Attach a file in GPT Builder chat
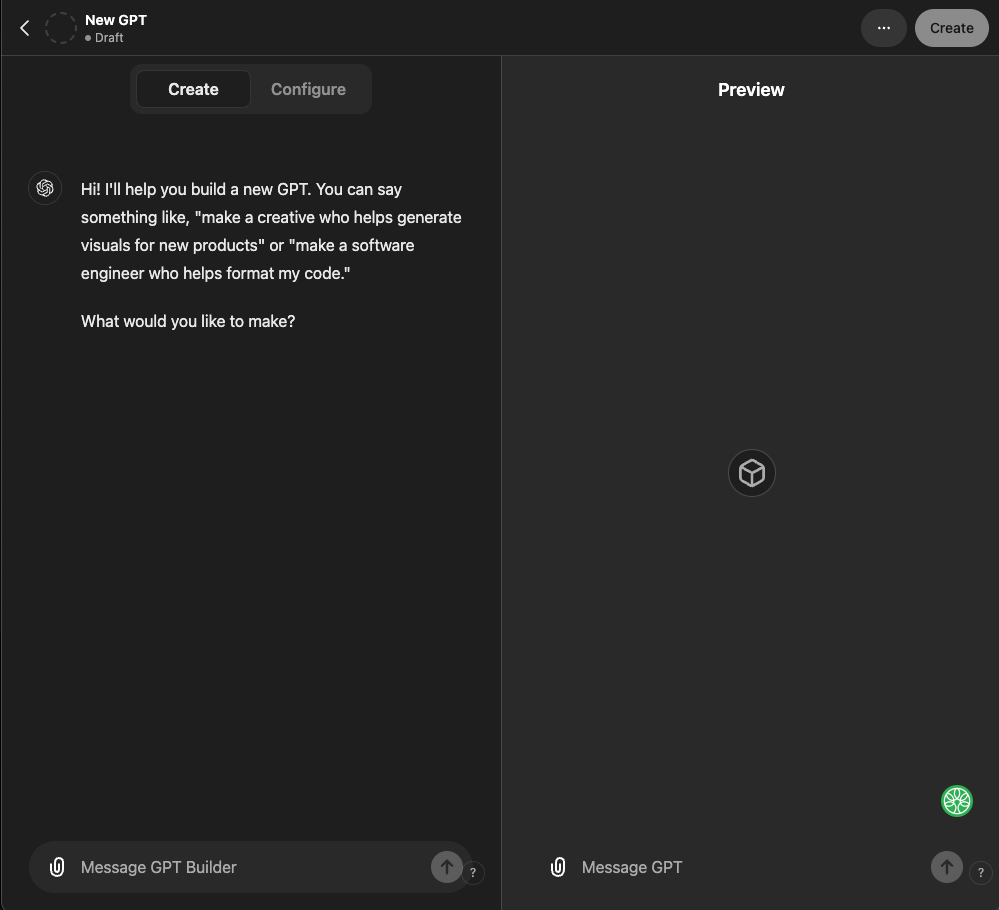This screenshot has width=999, height=910. click(57, 867)
